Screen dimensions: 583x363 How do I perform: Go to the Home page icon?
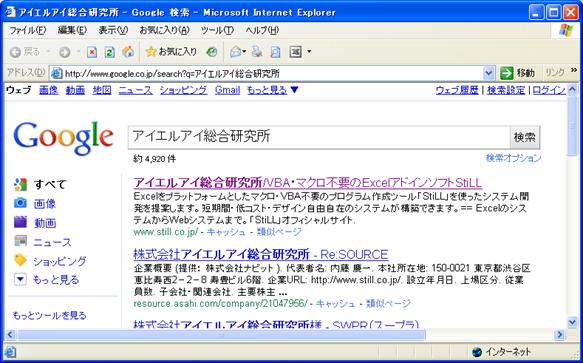(x=128, y=52)
